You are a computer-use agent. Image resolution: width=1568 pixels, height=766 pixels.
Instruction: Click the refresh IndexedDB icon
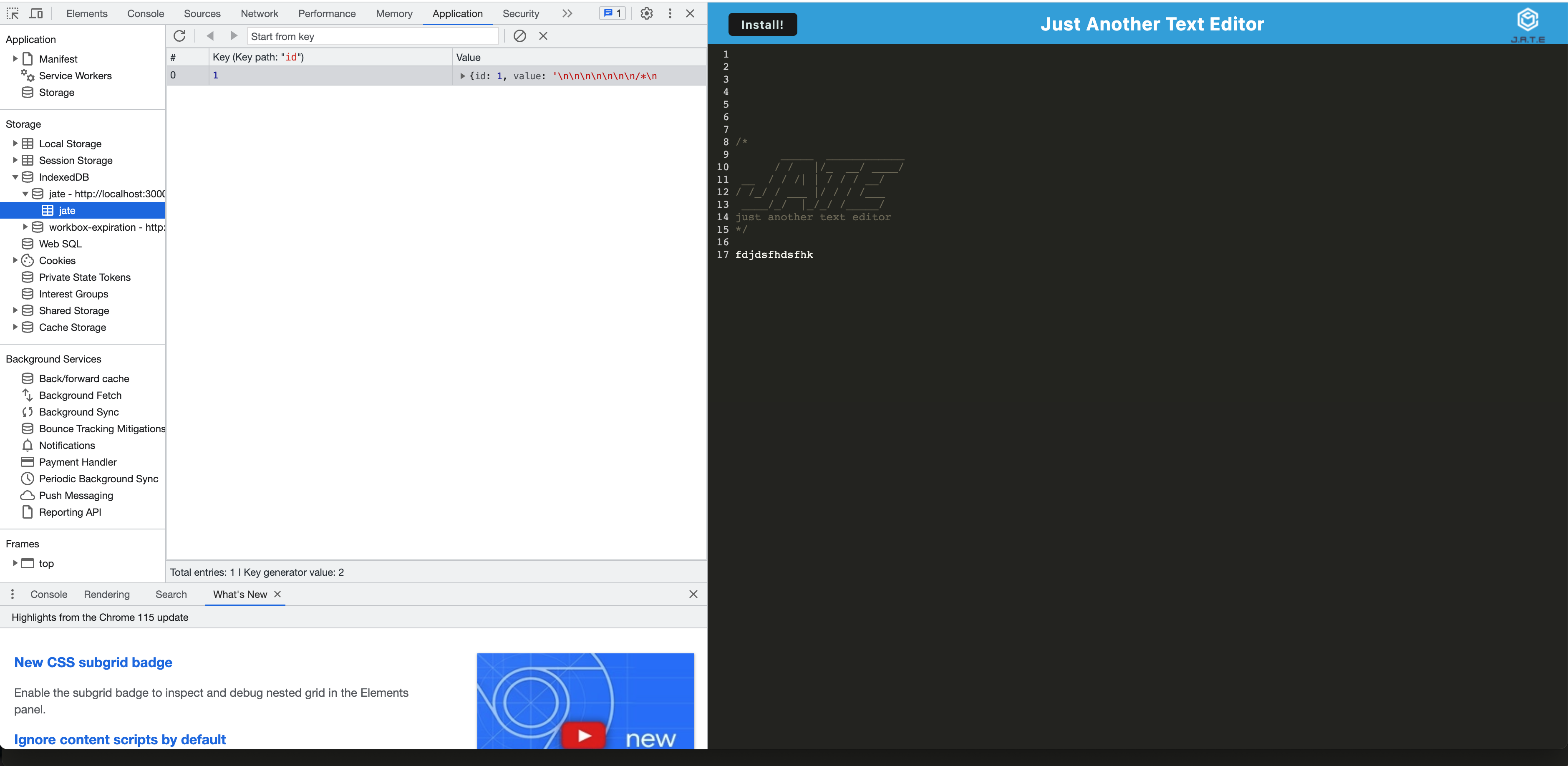click(x=179, y=36)
